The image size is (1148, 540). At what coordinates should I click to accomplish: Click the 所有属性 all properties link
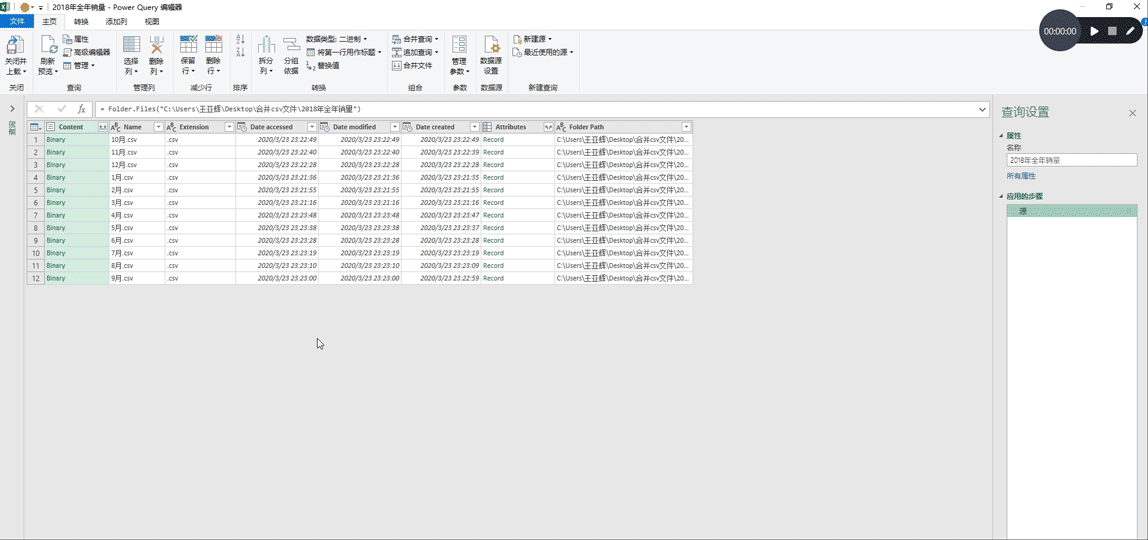(x=1021, y=176)
